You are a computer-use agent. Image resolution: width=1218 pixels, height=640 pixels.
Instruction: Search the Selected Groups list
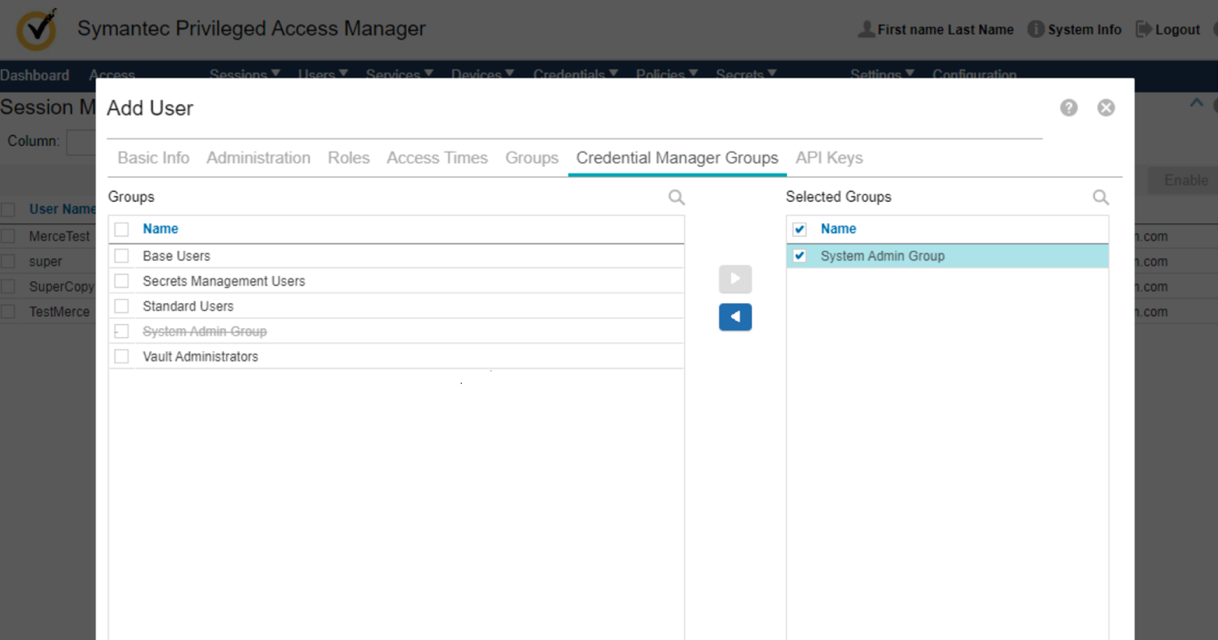tap(1101, 198)
